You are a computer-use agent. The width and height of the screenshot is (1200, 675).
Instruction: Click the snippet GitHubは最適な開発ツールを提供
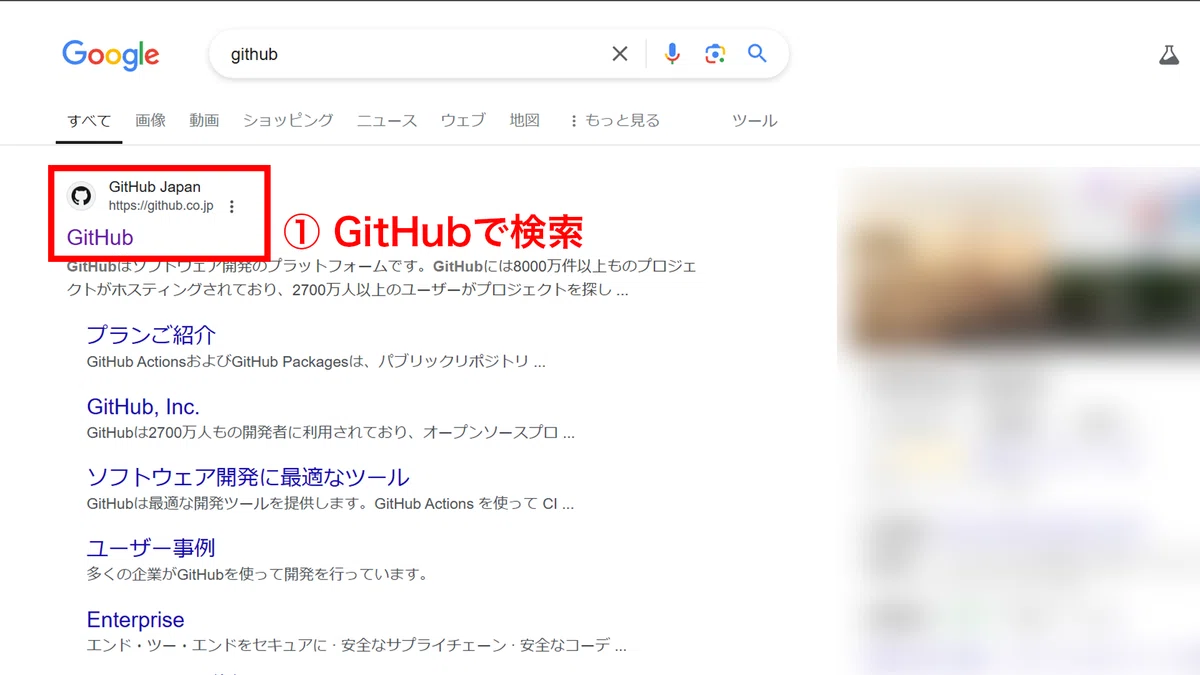click(x=331, y=503)
